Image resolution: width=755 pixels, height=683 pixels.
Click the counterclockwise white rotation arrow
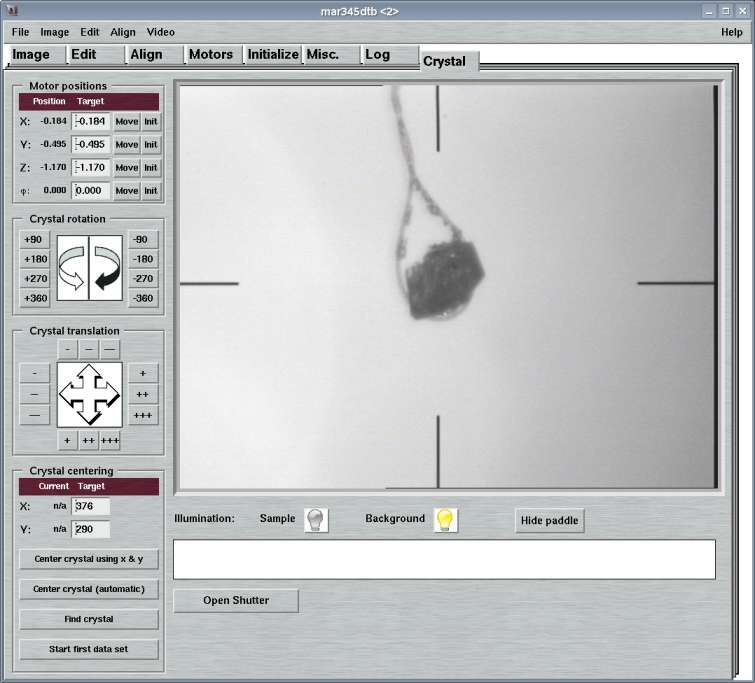pos(74,269)
